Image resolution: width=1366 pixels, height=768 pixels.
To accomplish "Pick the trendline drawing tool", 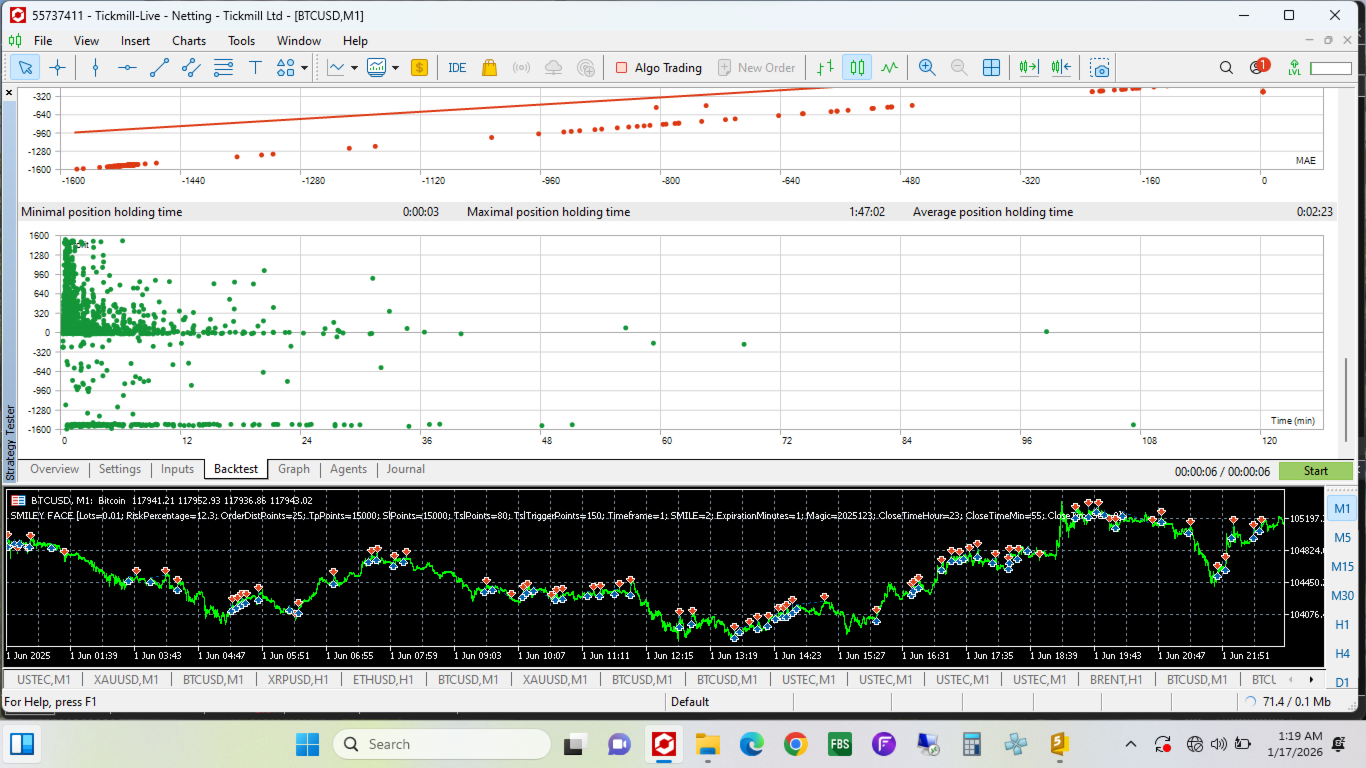I will point(159,68).
